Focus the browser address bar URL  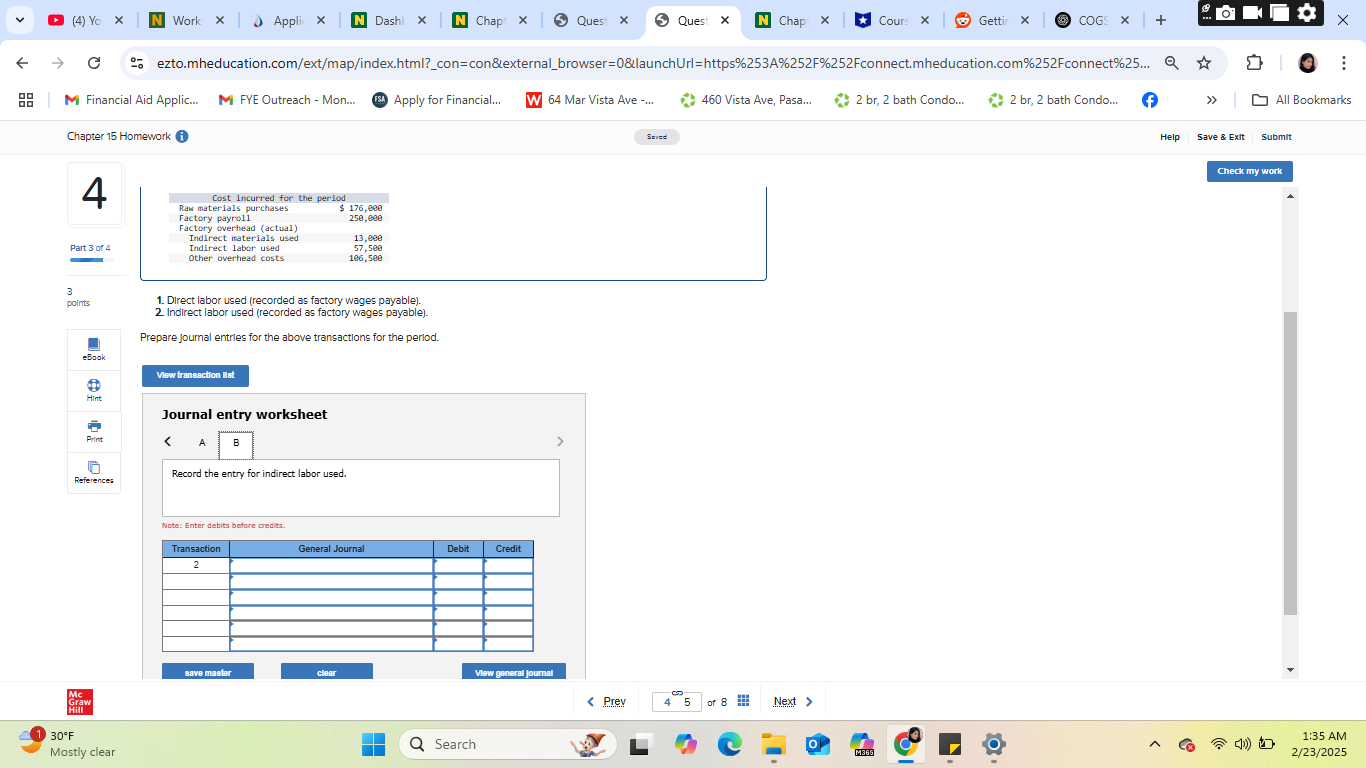point(652,63)
